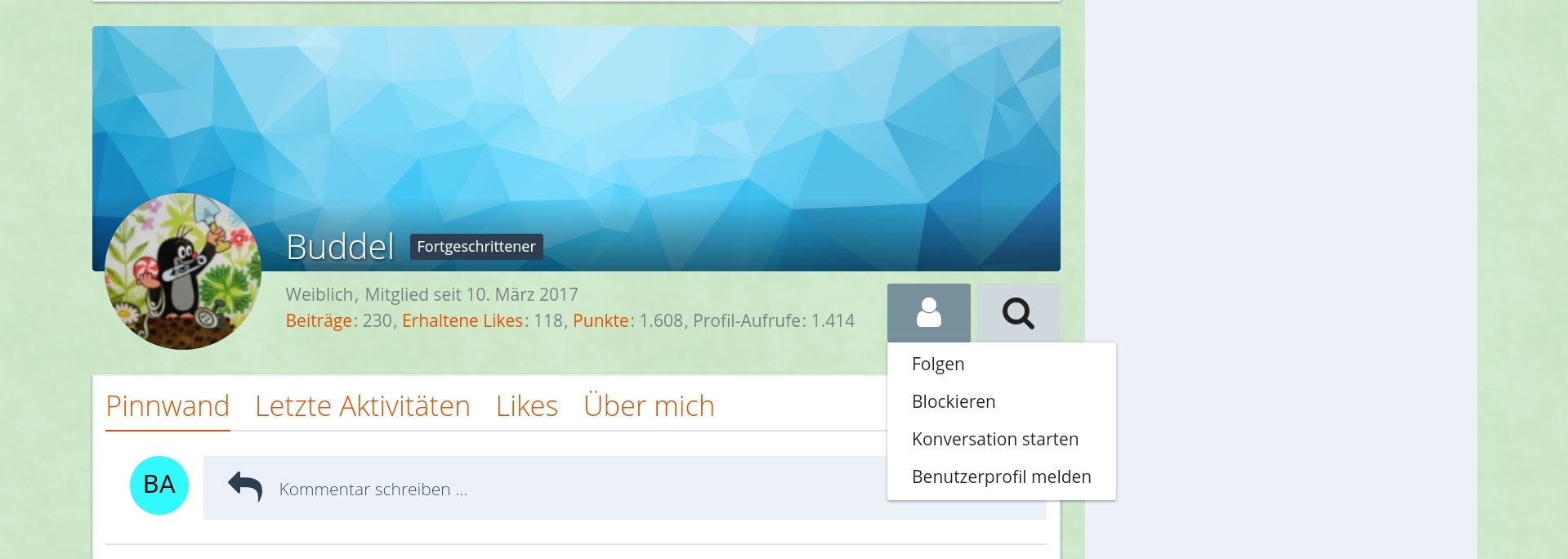Click the reply arrow icon
Image resolution: width=1568 pixels, height=559 pixels.
click(244, 487)
